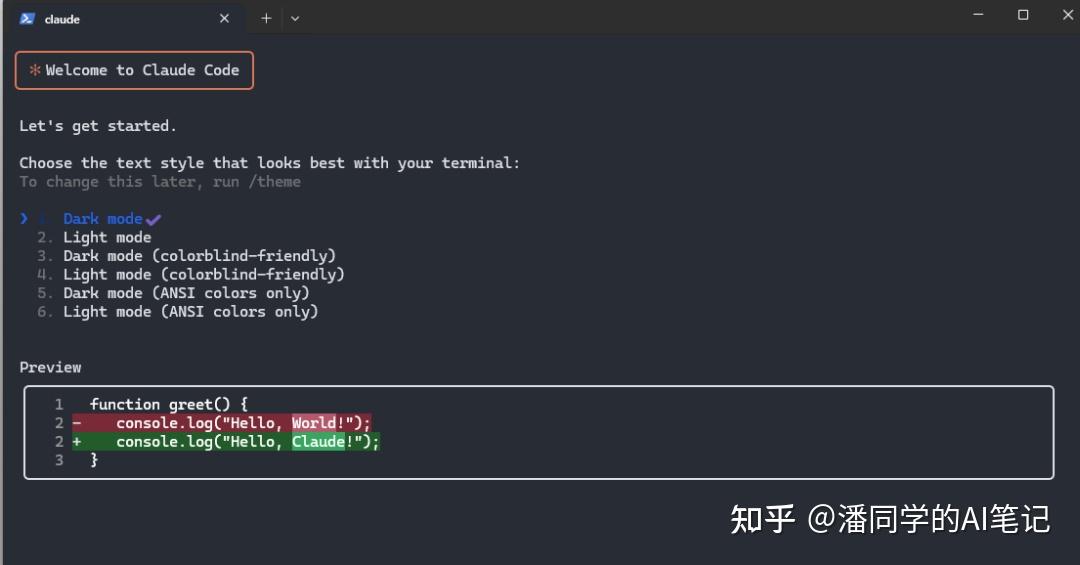
Task: Select the Light mode option
Action: coord(107,237)
